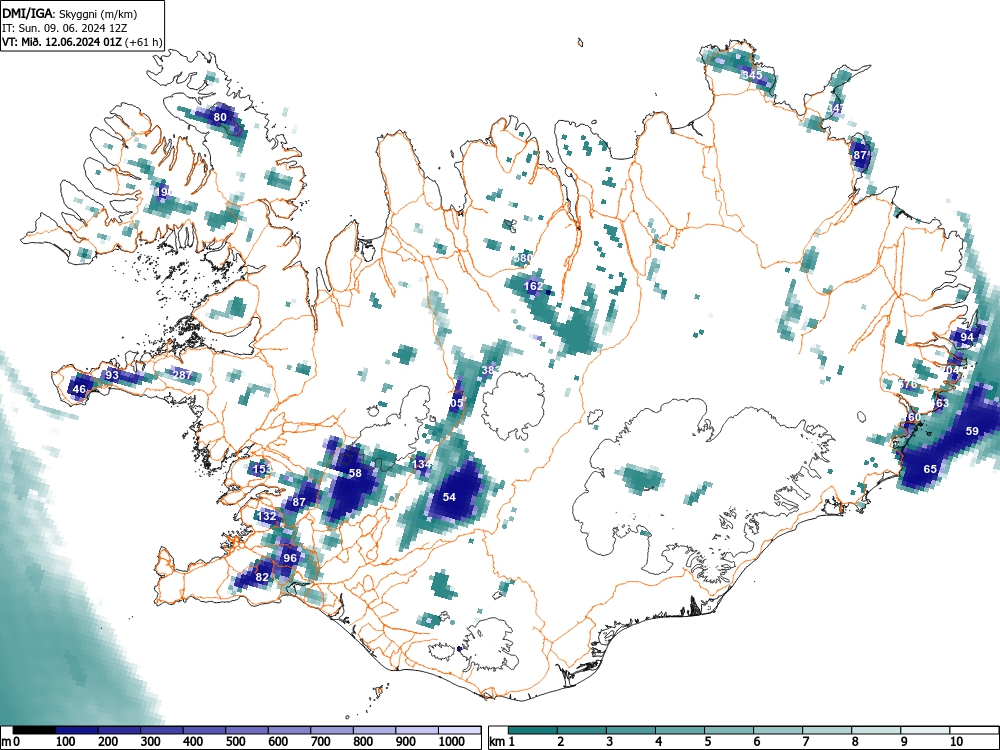Click the '134' visibility value on the map
Viewport: 1000px width, 750px height.
point(422,464)
